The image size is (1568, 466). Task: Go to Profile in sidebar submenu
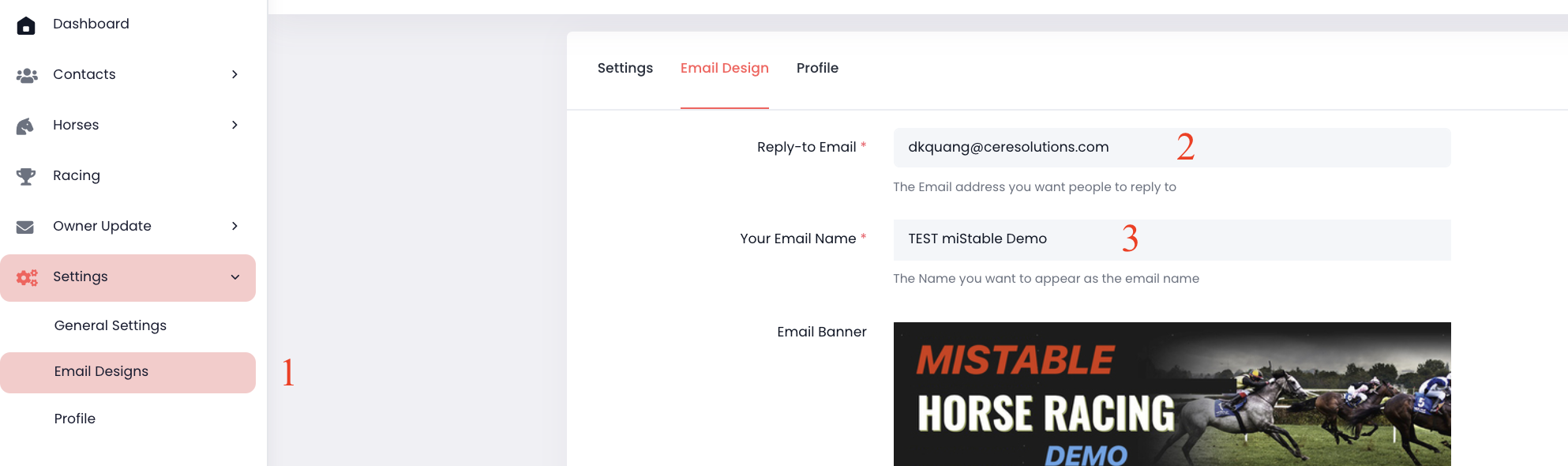pos(75,419)
